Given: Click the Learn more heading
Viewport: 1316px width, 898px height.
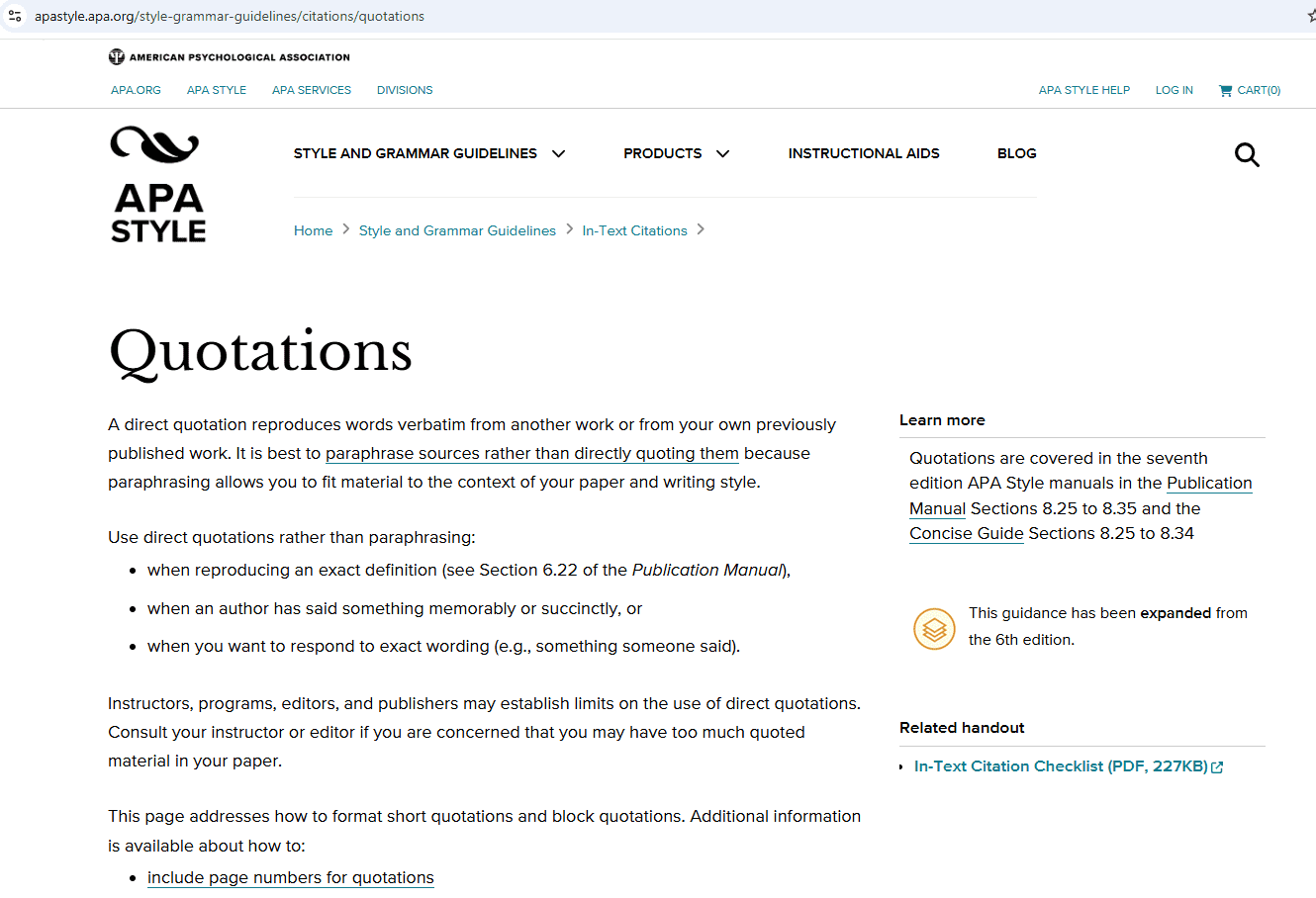Looking at the screenshot, I should click(x=942, y=420).
